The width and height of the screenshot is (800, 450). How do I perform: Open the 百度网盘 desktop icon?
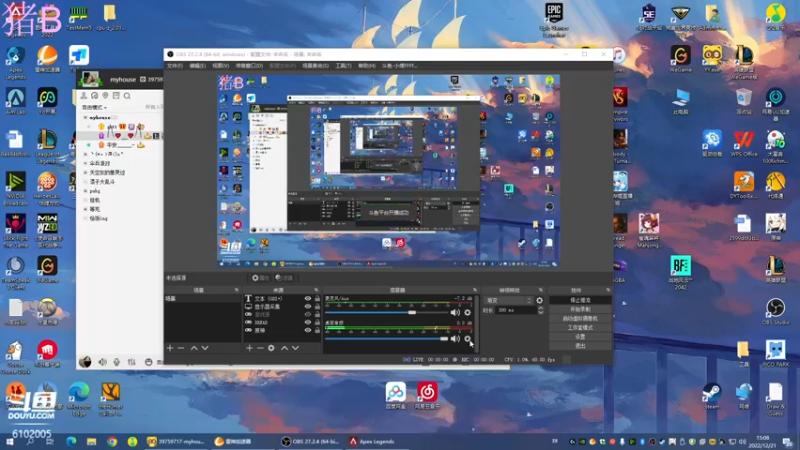pyautogui.click(x=395, y=396)
